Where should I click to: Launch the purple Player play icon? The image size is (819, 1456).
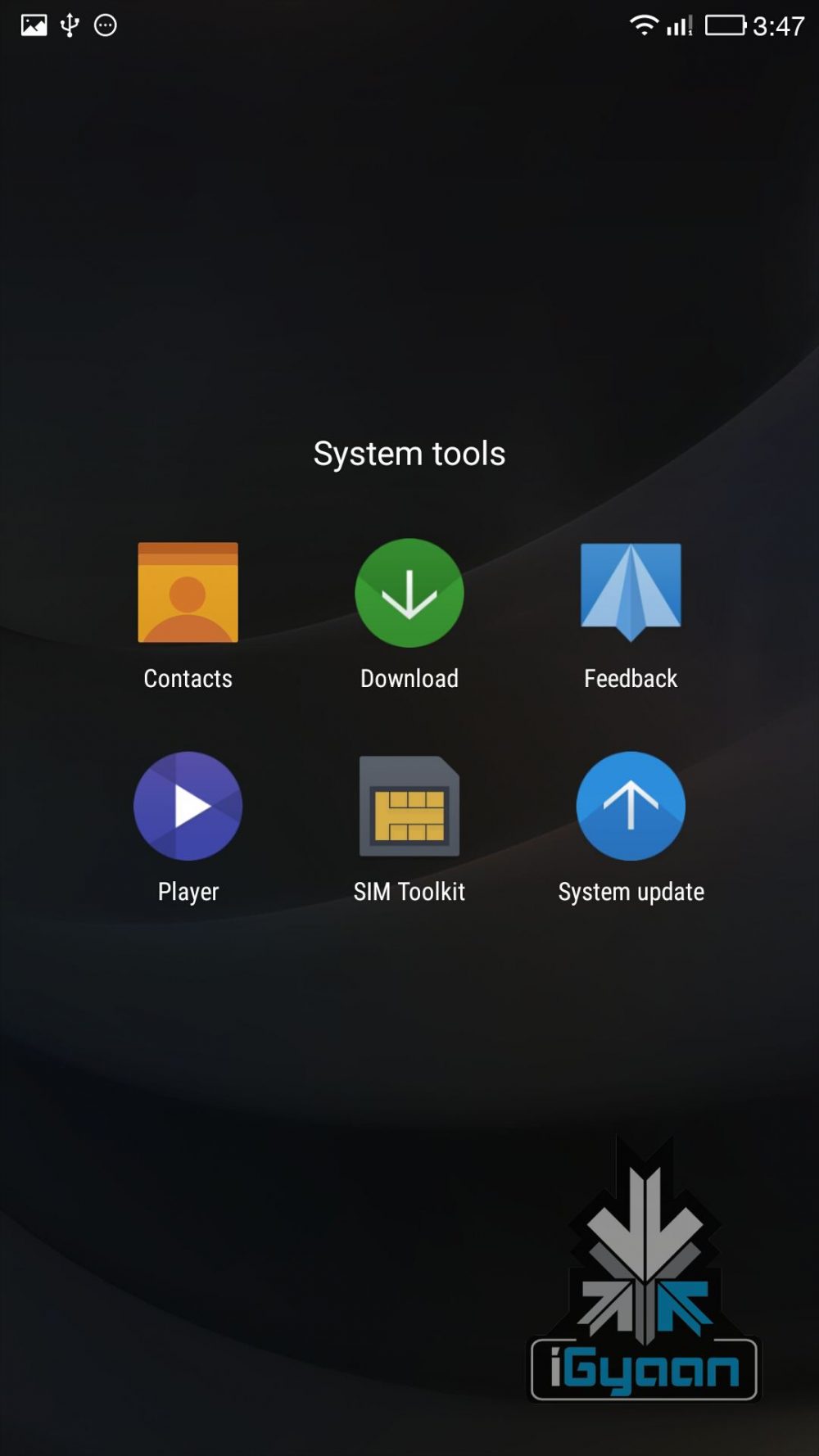188,806
